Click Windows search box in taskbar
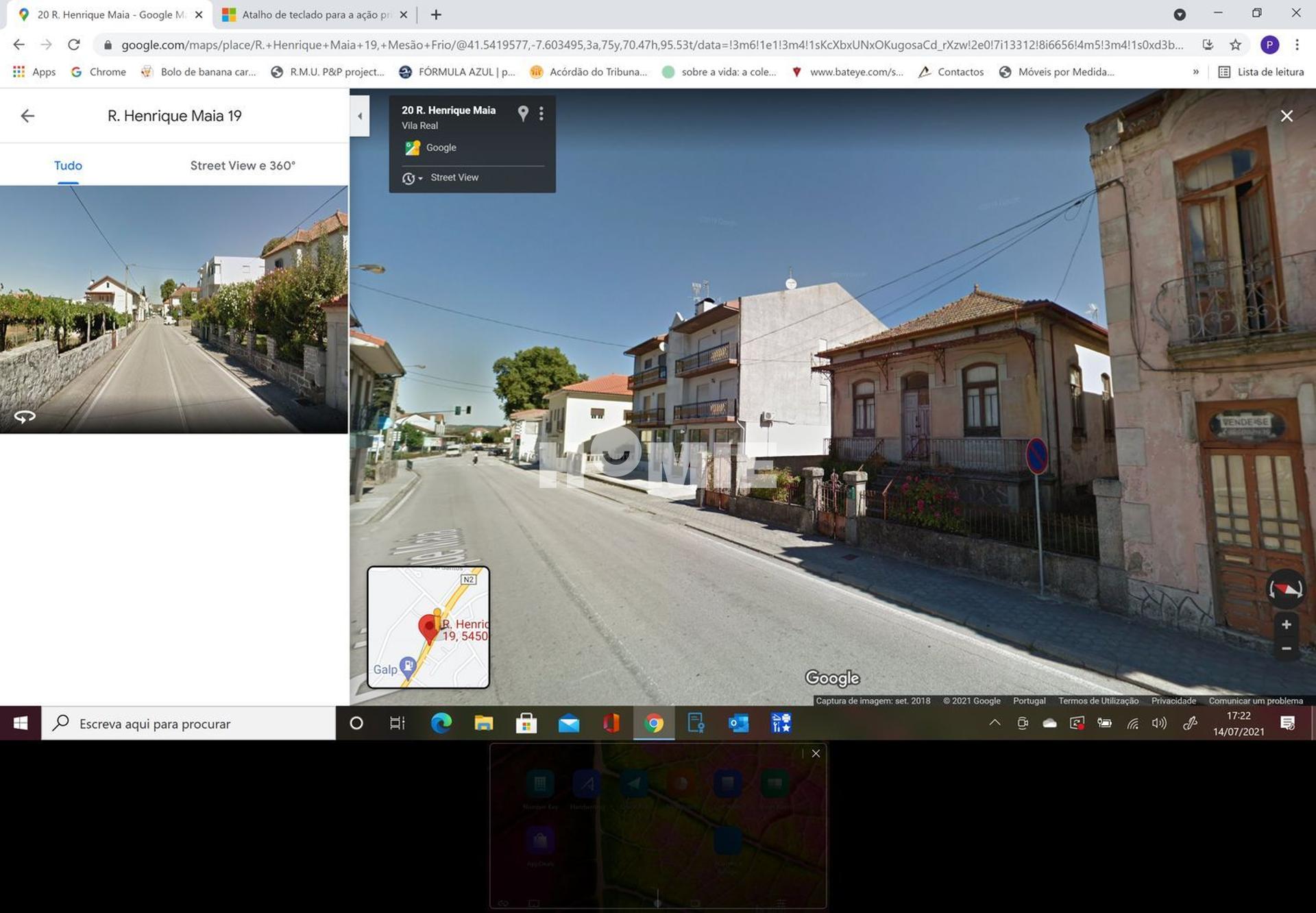Screen dimensions: 1316x913 [188, 723]
